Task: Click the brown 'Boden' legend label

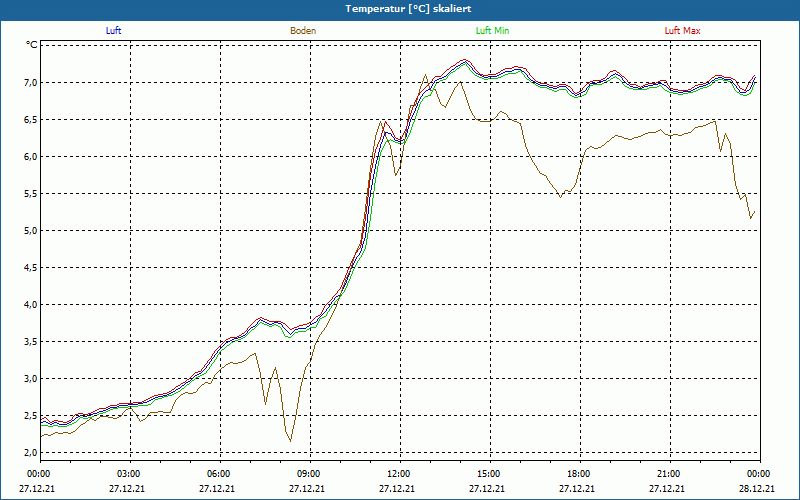Action: tap(303, 31)
